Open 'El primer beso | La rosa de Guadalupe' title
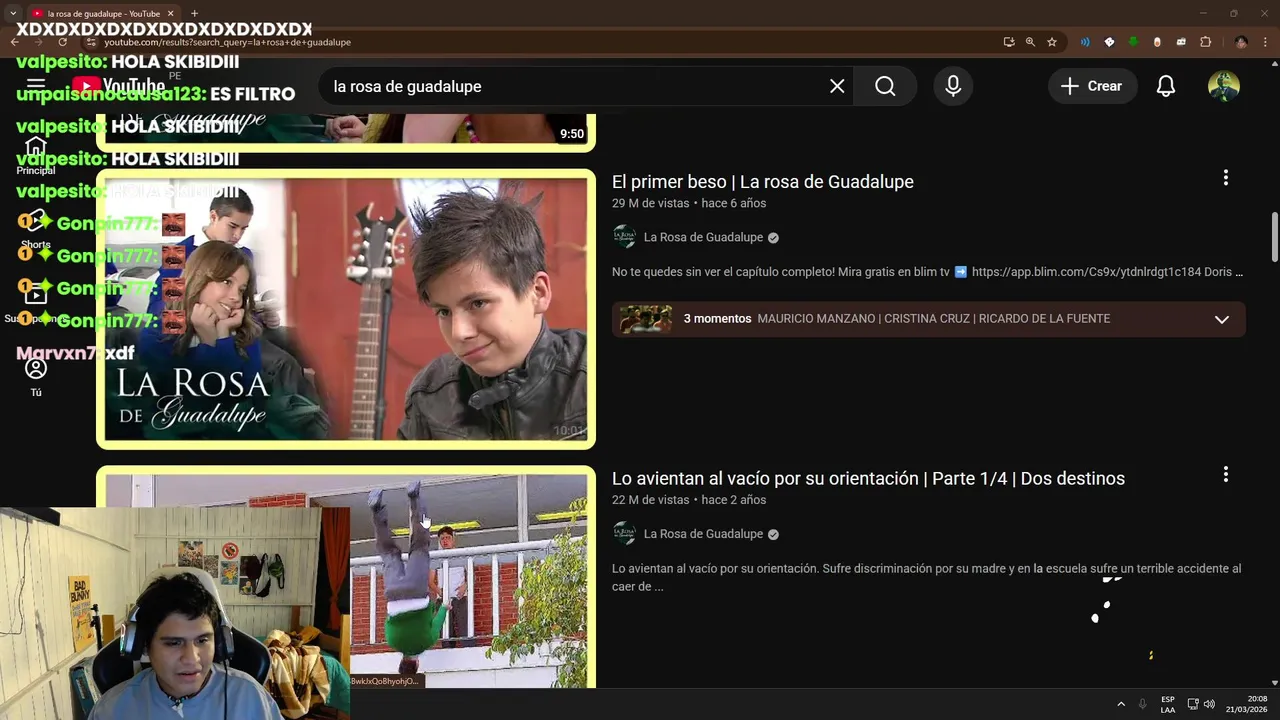Viewport: 1280px width, 720px height. click(762, 182)
